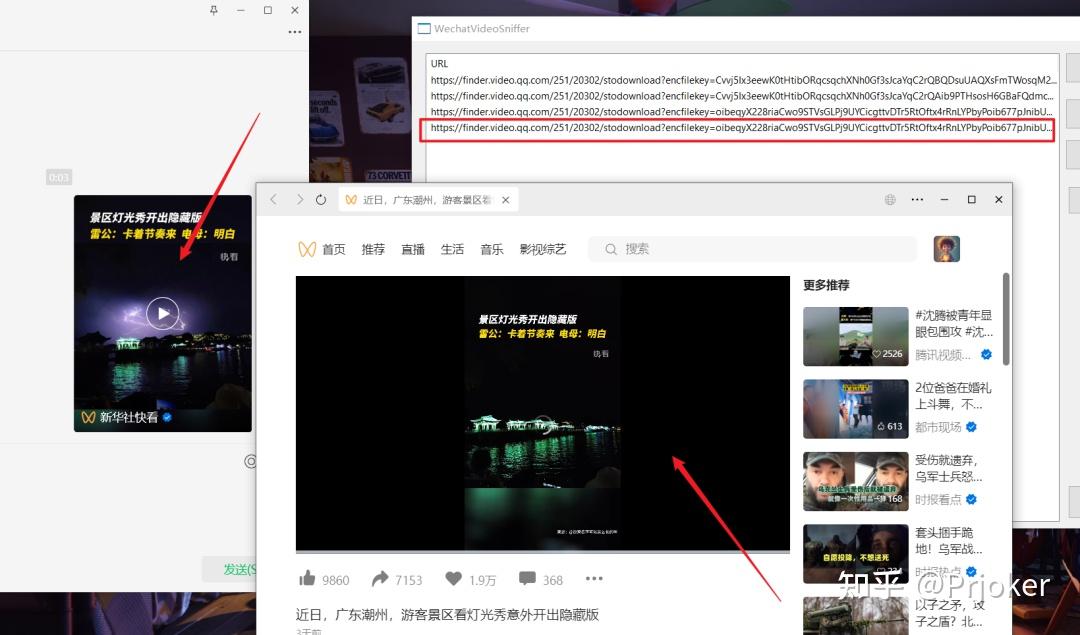Open recommended video title 2位爸爸在婚礼上斗舞
Screen dimensions: 1080x635
click(953, 395)
